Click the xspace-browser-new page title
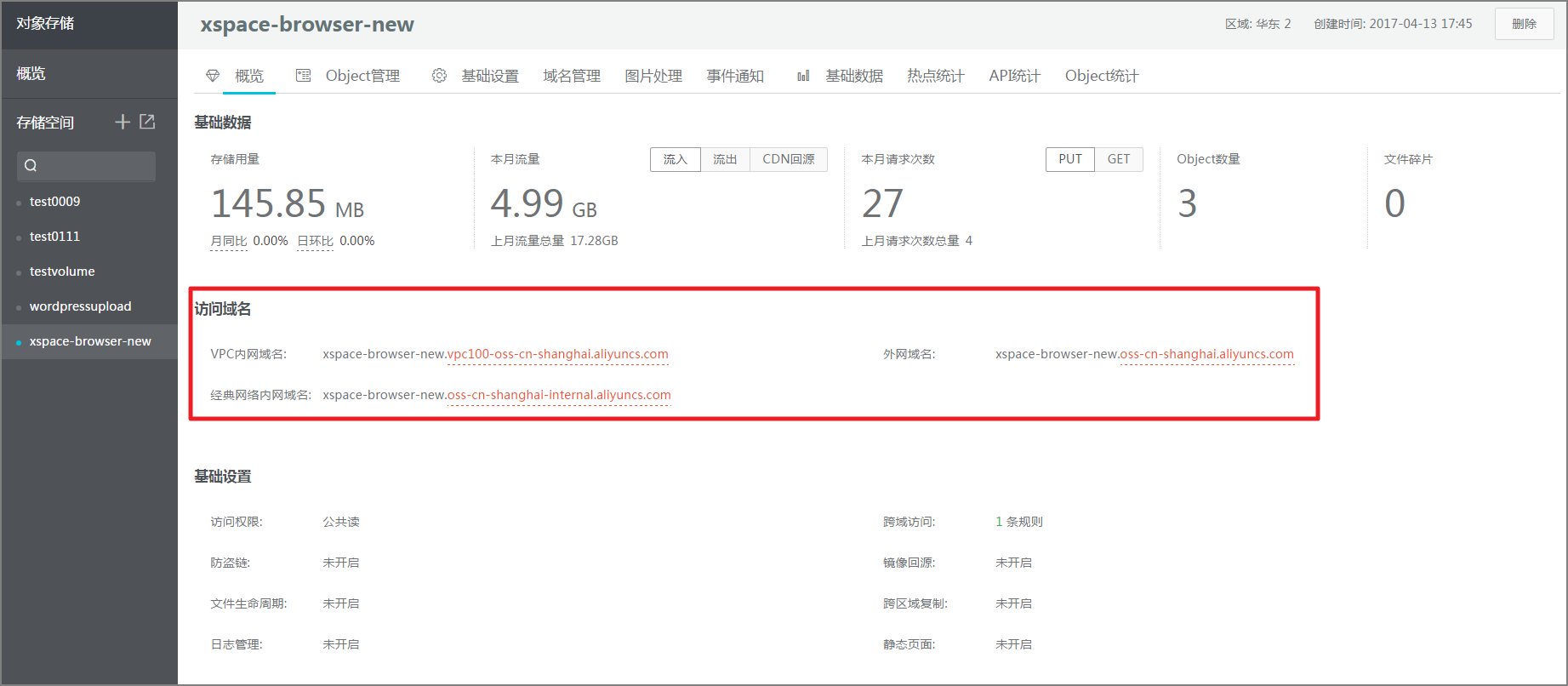This screenshot has height=686, width=1568. point(307,24)
